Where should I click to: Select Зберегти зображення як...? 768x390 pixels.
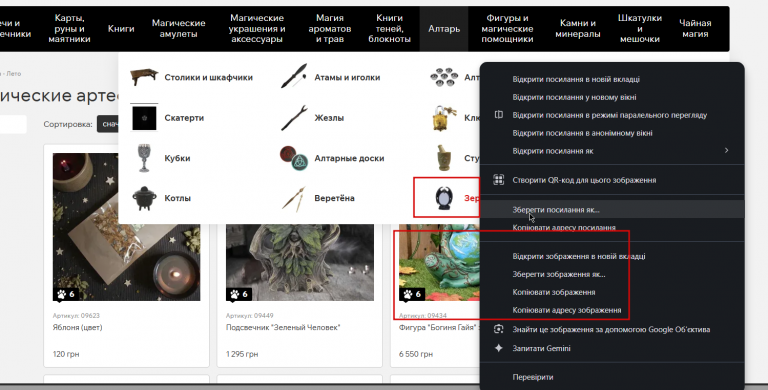tap(559, 274)
